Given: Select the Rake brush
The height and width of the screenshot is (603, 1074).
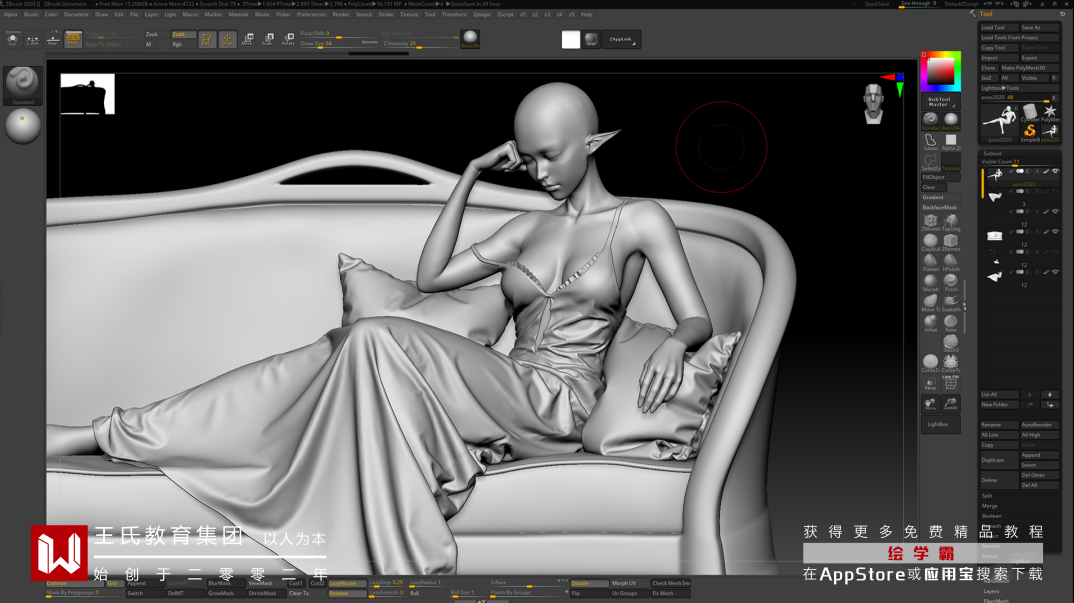Looking at the screenshot, I should (951, 322).
